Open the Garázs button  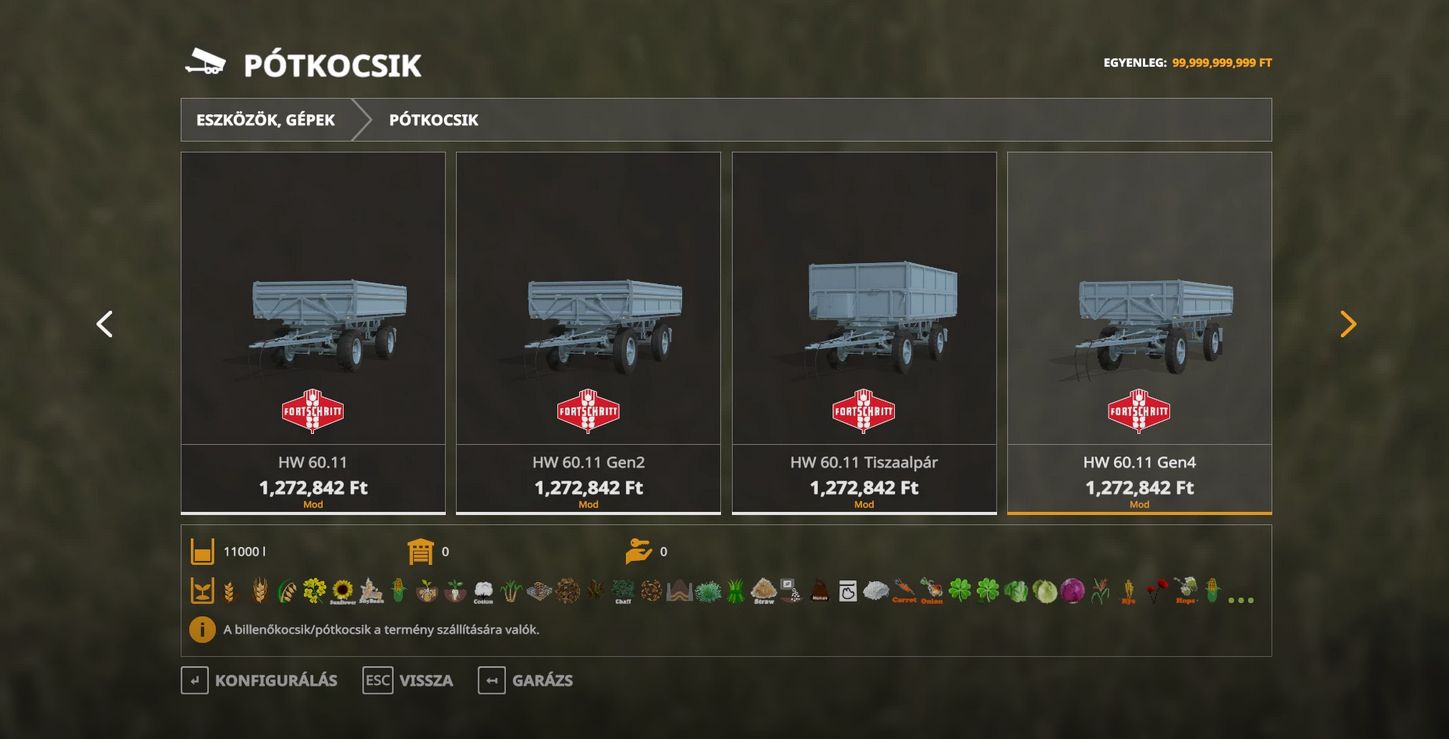pos(526,681)
